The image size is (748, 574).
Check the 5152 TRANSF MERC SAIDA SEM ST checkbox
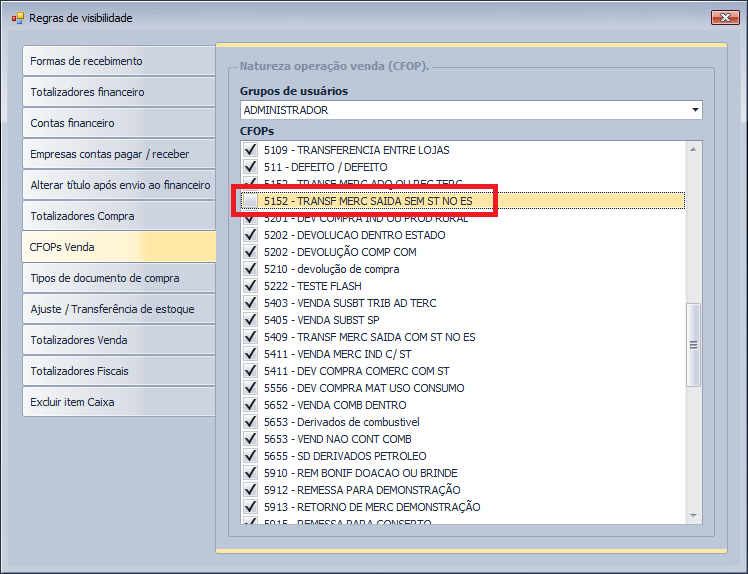(x=250, y=201)
